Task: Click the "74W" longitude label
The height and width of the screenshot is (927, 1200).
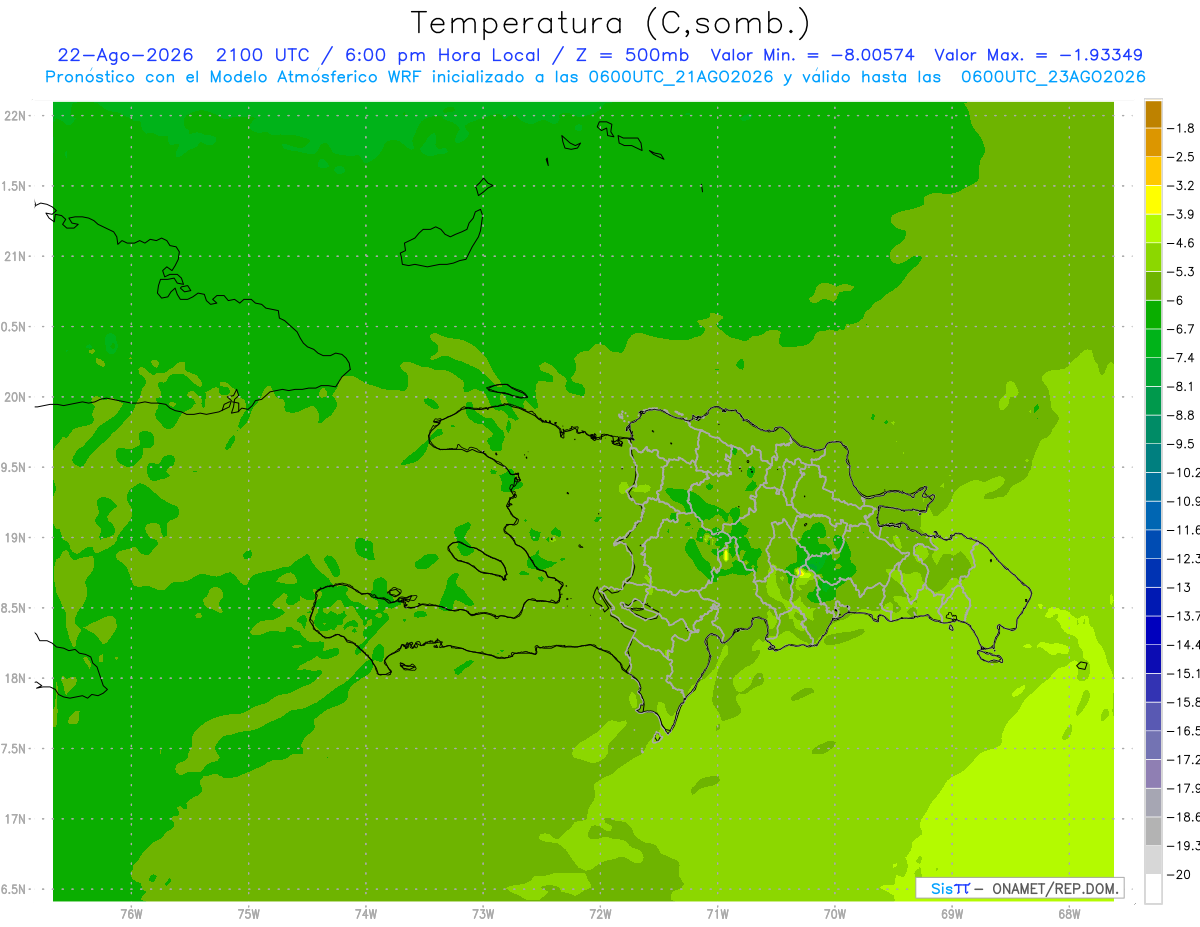Action: (366, 913)
